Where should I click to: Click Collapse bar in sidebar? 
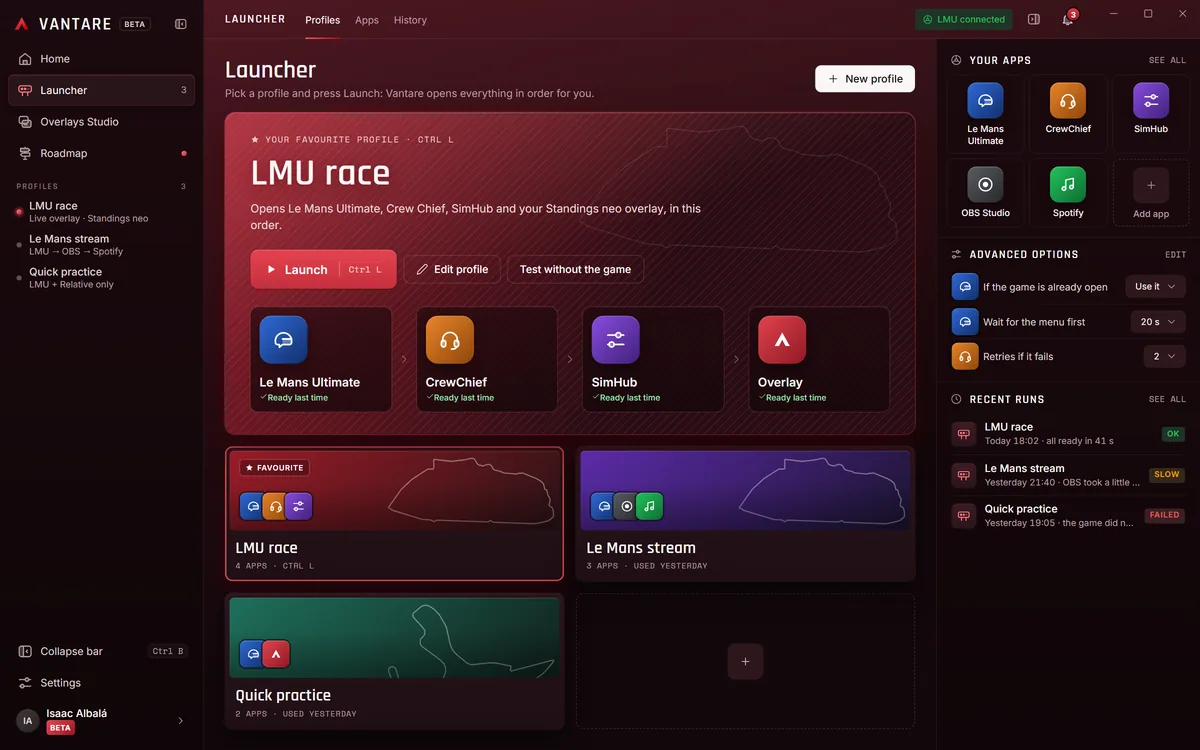(101, 651)
